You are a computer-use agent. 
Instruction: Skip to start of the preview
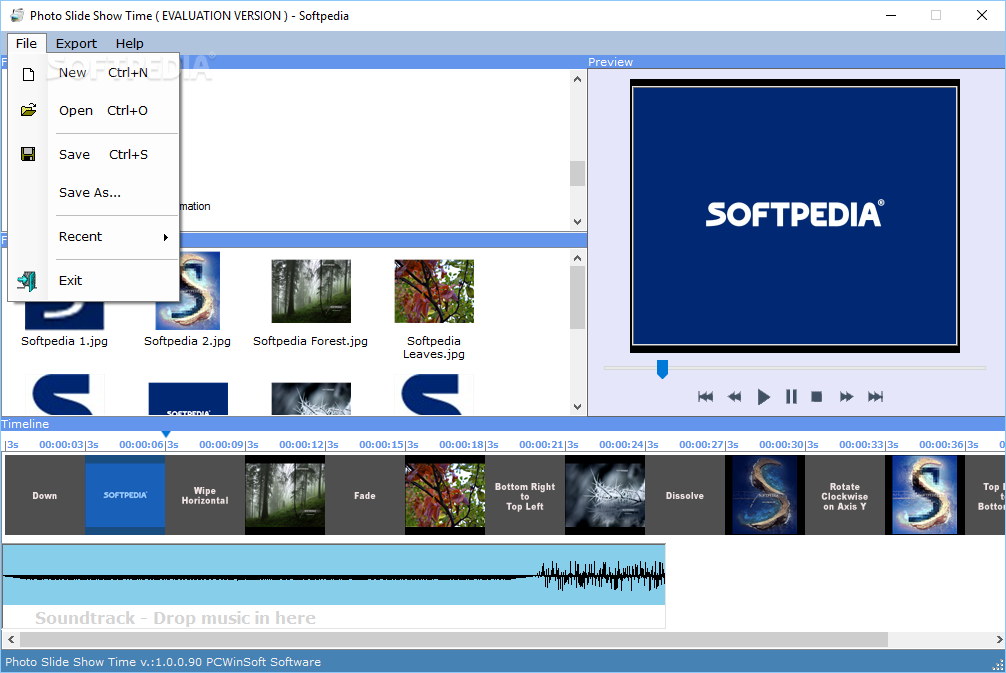[706, 396]
